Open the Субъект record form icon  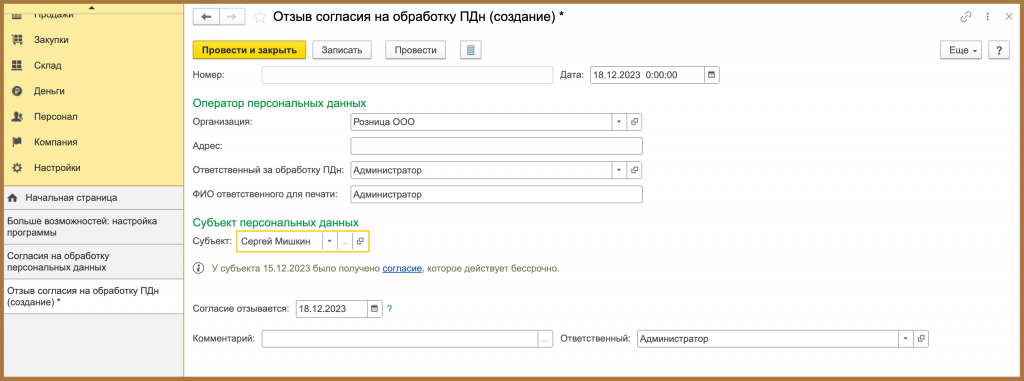(360, 241)
